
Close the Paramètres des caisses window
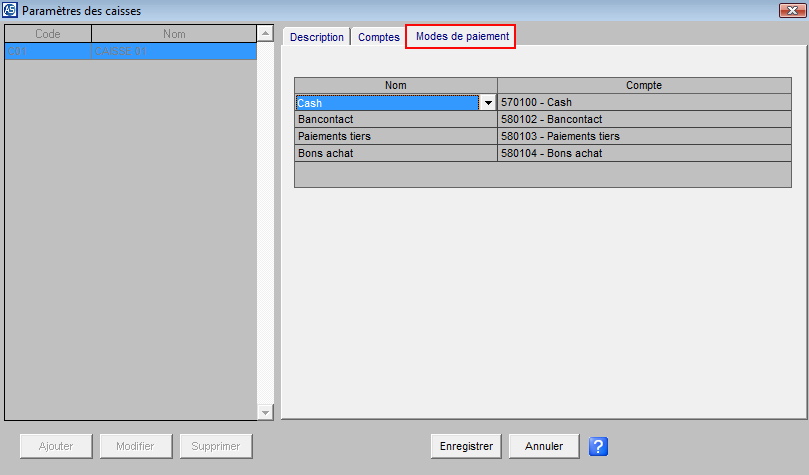[x=792, y=10]
